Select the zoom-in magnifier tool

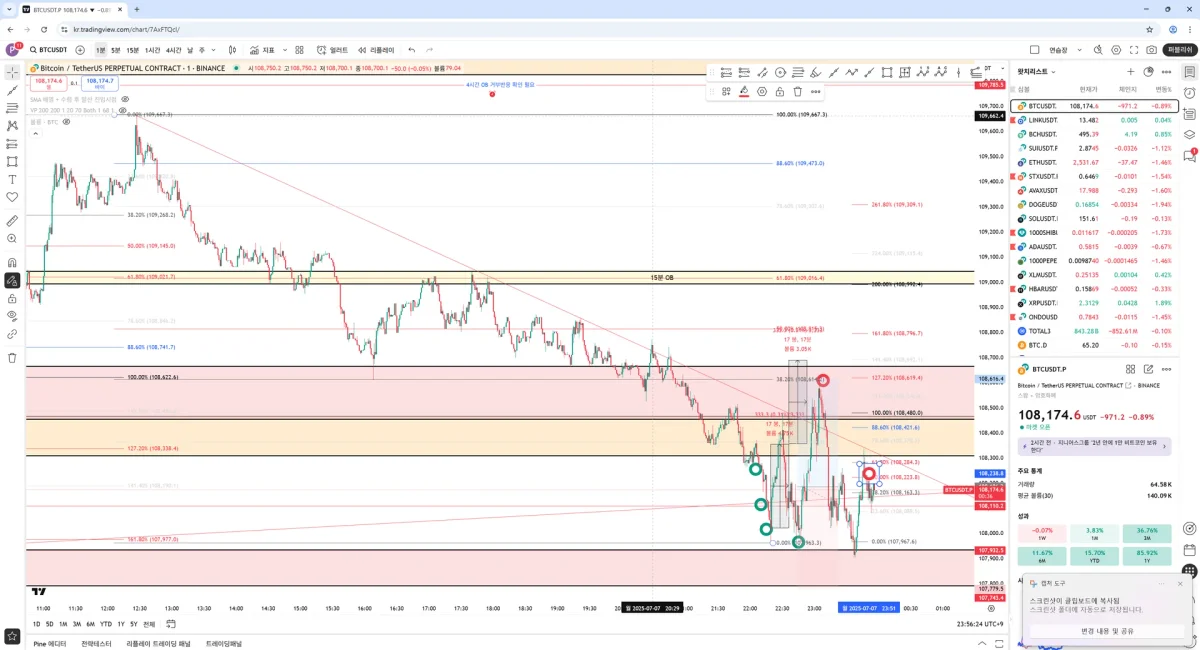[12, 239]
